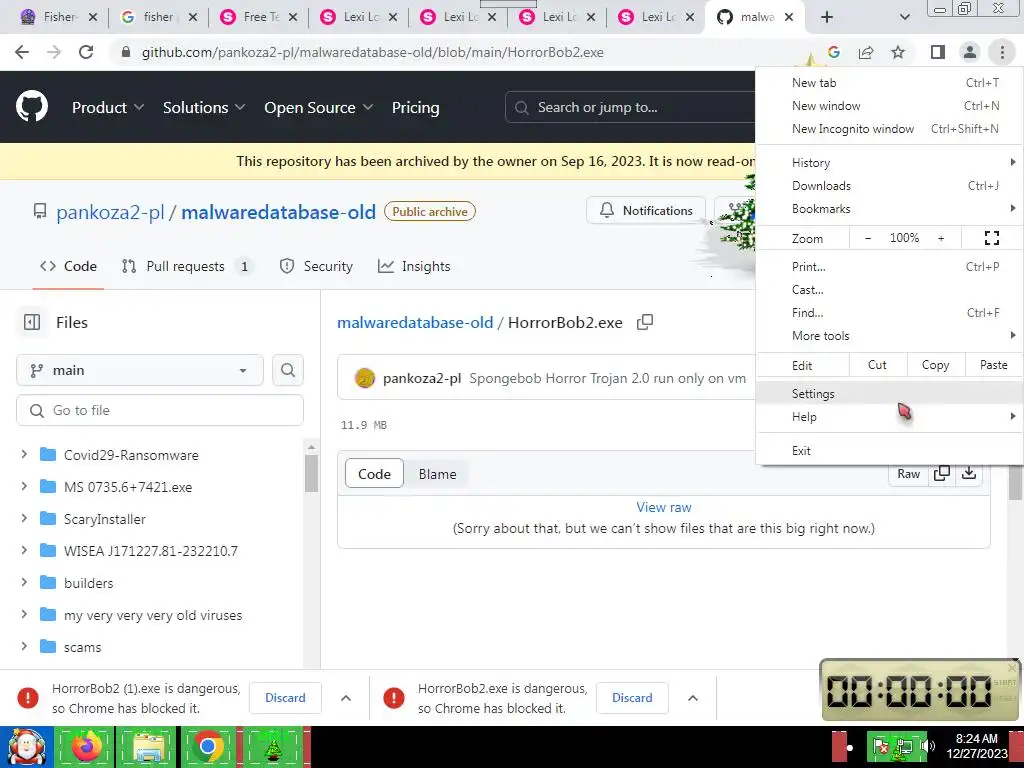This screenshot has height=768, width=1024.
Task: Click the Christmas tree taskbar icon
Action: [x=273, y=747]
